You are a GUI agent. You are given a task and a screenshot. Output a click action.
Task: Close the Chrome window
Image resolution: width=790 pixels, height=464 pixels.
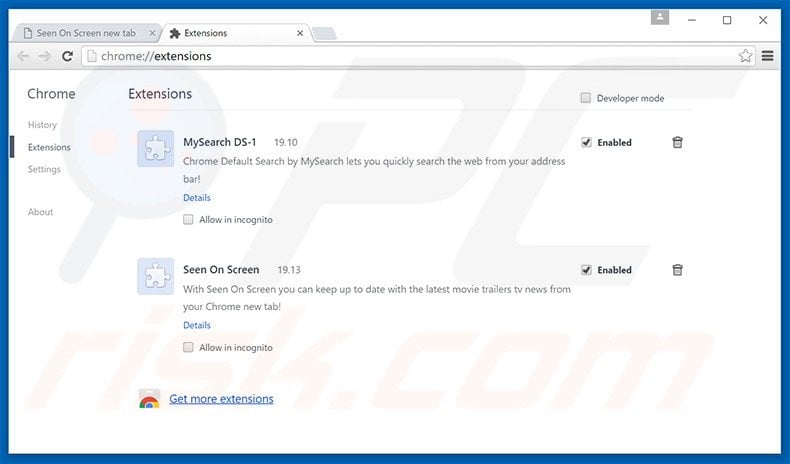(763, 20)
